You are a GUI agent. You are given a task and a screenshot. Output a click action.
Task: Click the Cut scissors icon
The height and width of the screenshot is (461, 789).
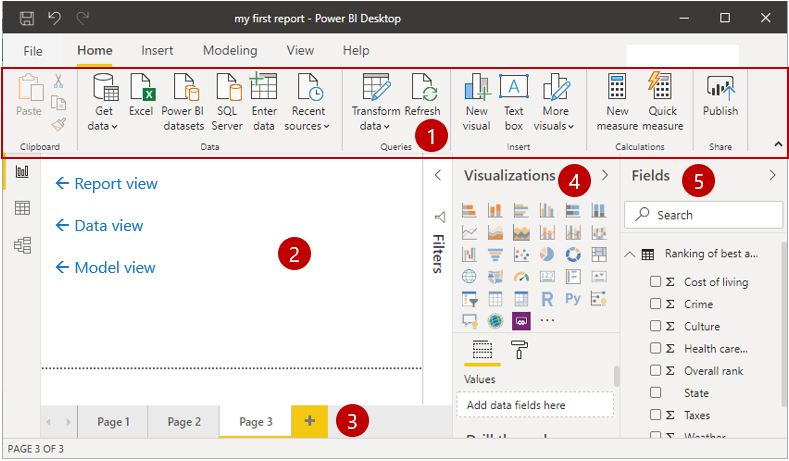(58, 81)
